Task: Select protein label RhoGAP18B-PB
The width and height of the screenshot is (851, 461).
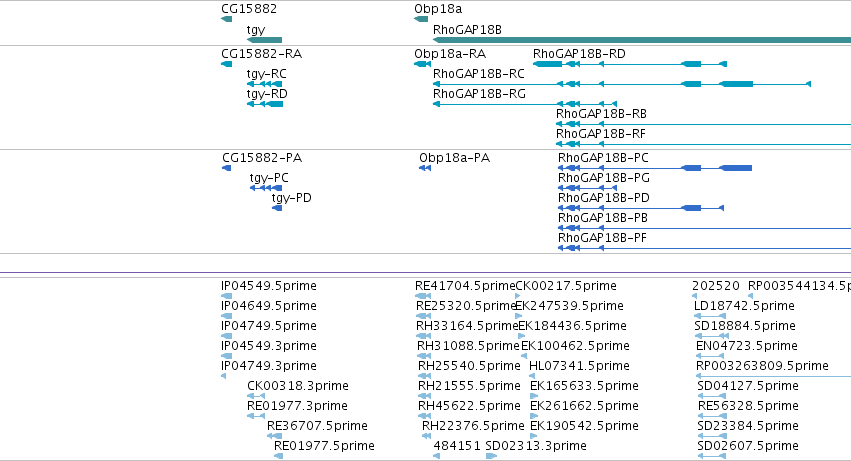Action: pos(603,218)
